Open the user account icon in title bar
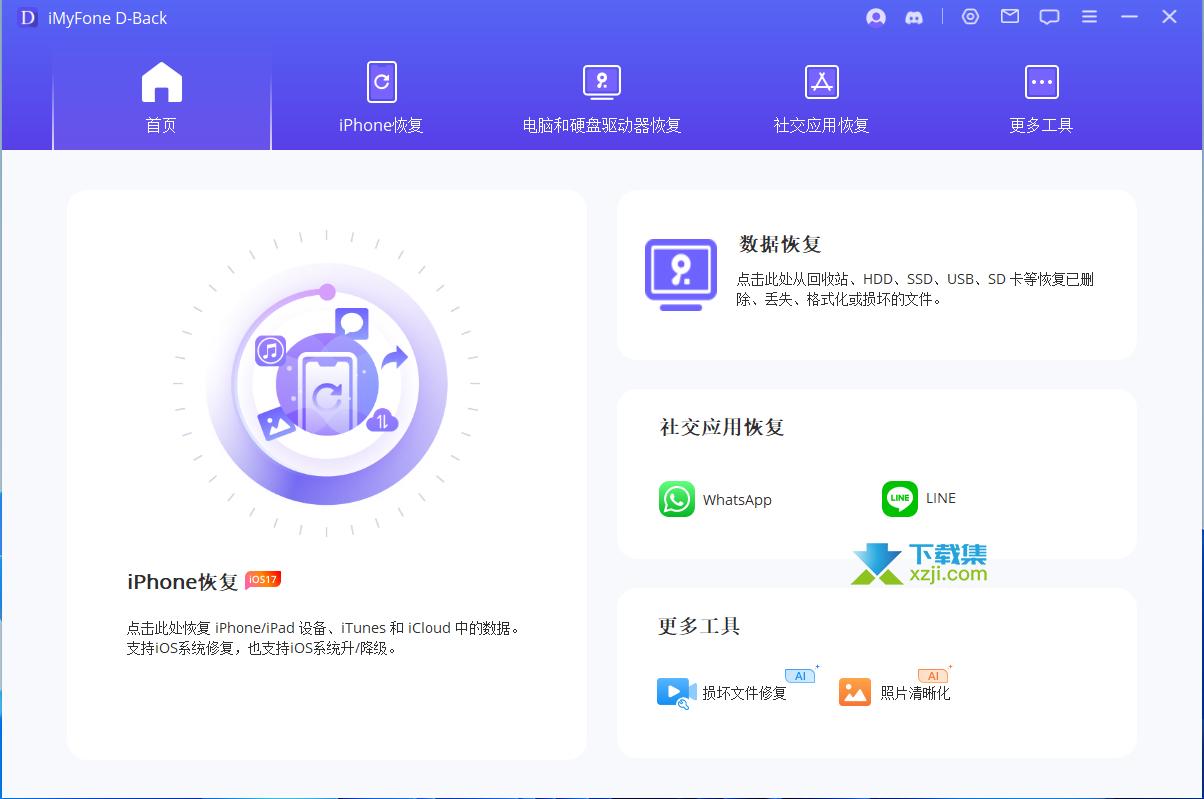 point(876,17)
